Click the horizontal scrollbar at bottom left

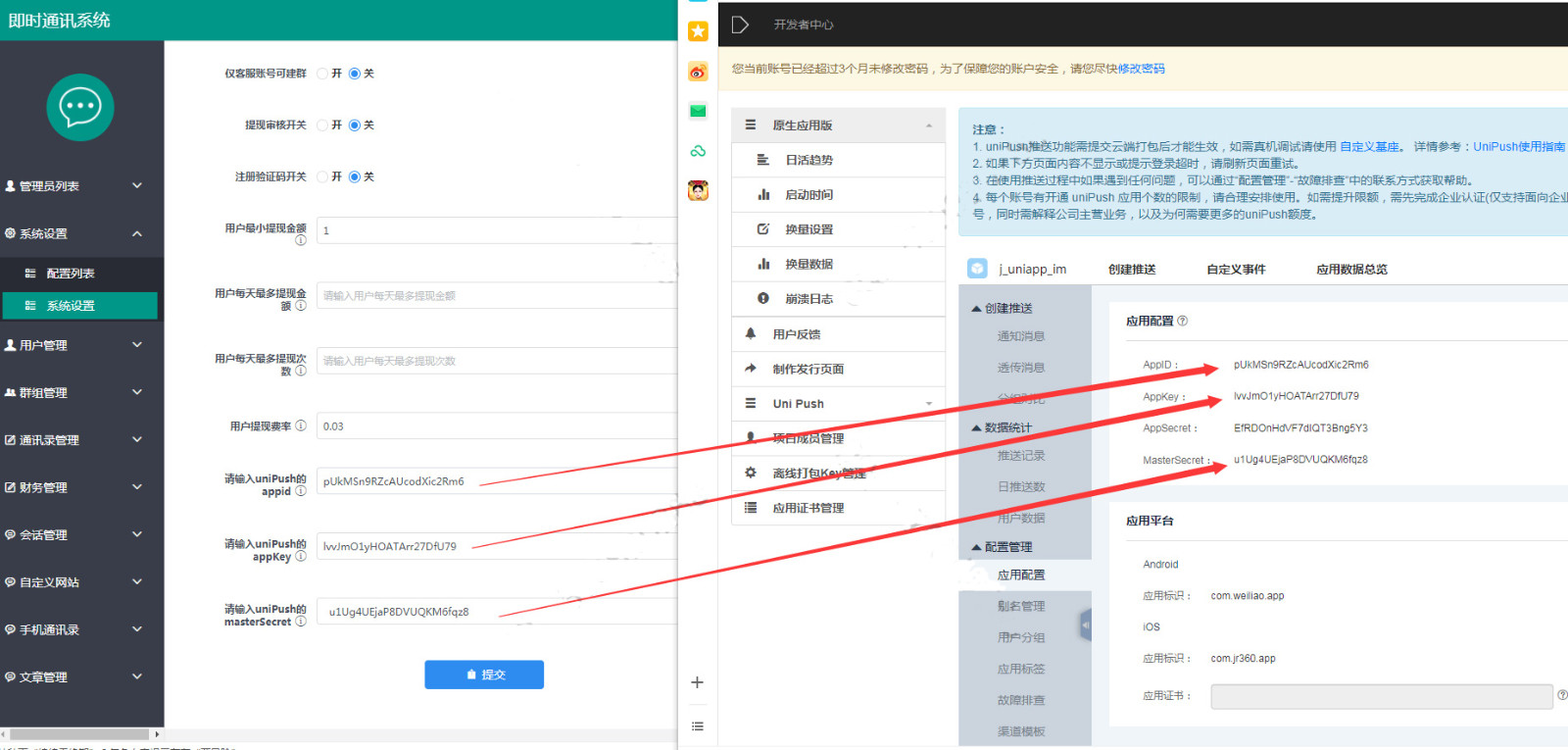[x=78, y=734]
